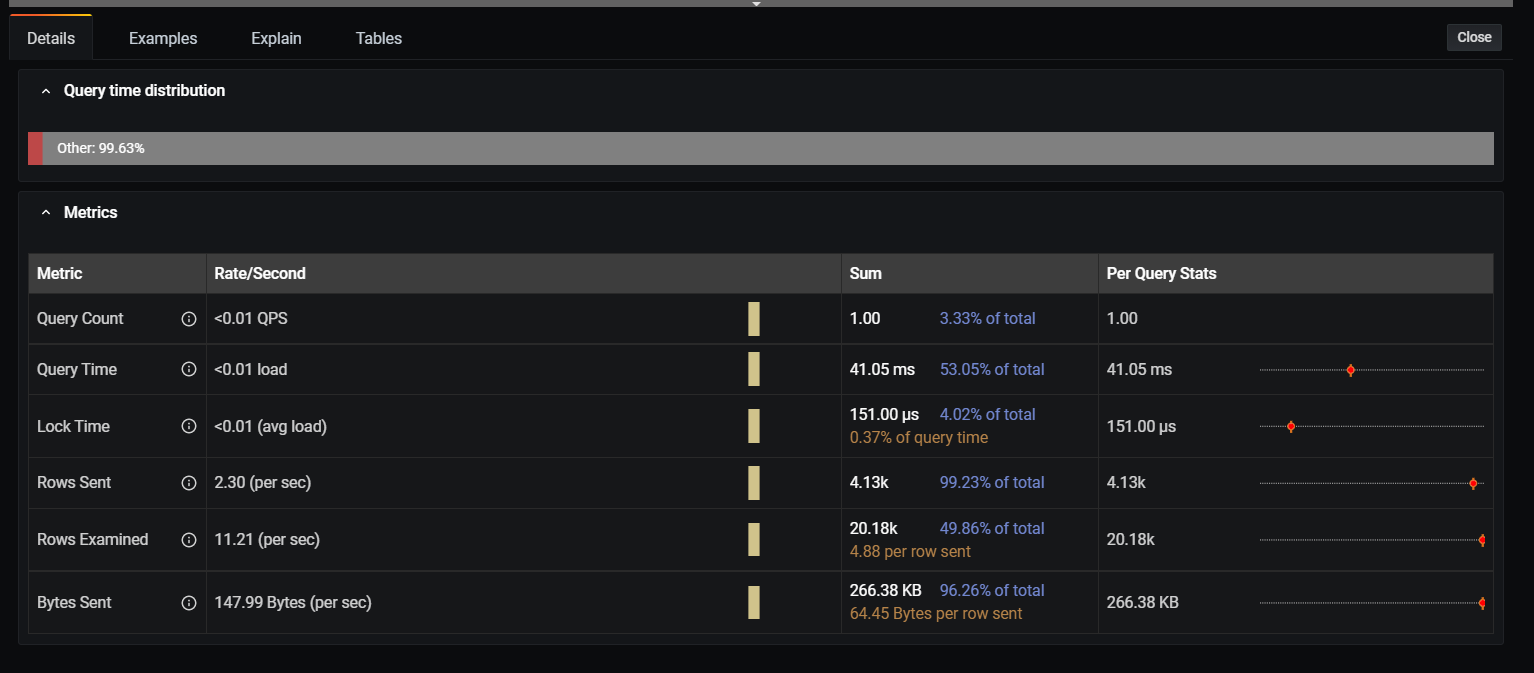The height and width of the screenshot is (673, 1534).
Task: Open the Lock Time info icon
Action: coord(188,426)
